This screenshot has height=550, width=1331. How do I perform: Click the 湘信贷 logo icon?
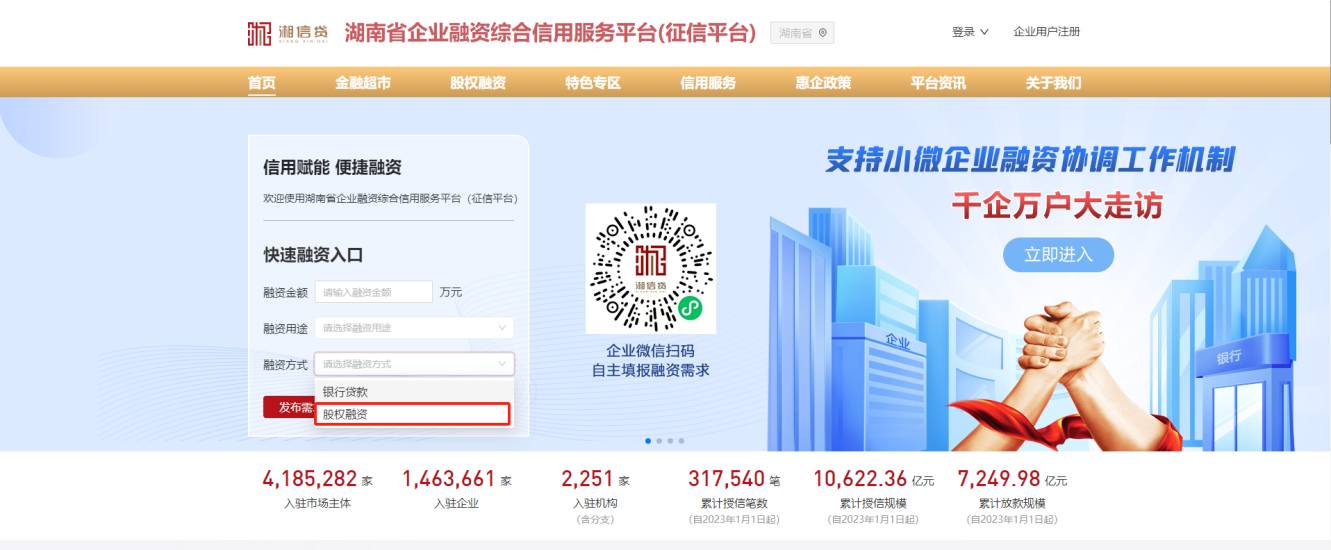260,32
